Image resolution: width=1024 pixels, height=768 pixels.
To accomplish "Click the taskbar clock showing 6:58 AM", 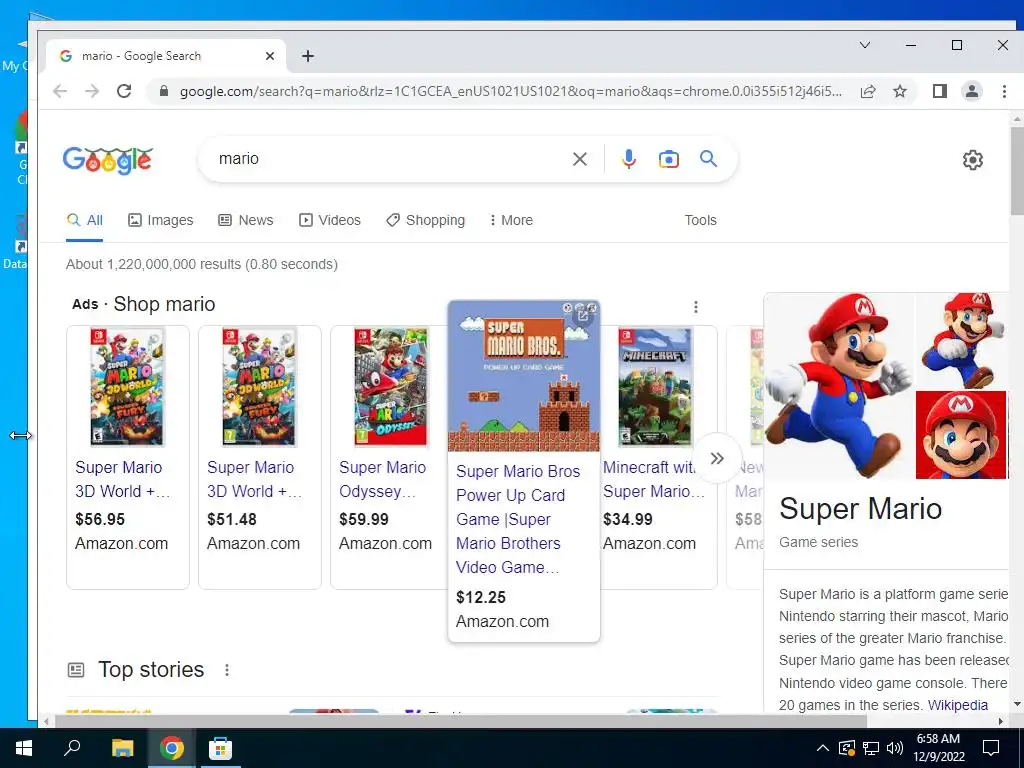I will click(938, 748).
